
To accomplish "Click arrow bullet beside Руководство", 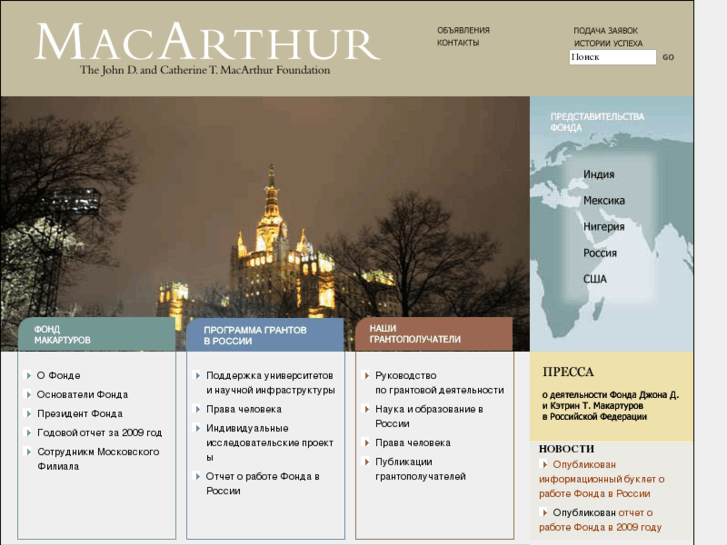I will pos(367,375).
